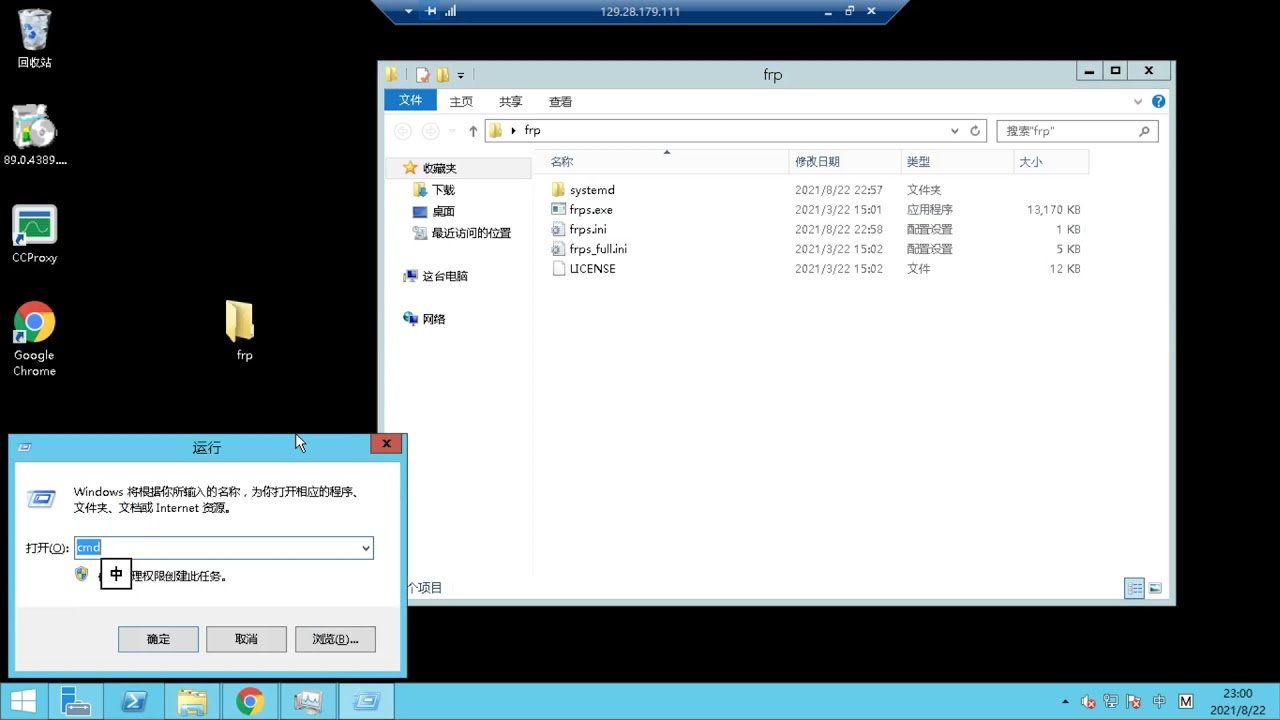Sort files by the 大小 column header
The width and height of the screenshot is (1280, 720).
(1050, 162)
